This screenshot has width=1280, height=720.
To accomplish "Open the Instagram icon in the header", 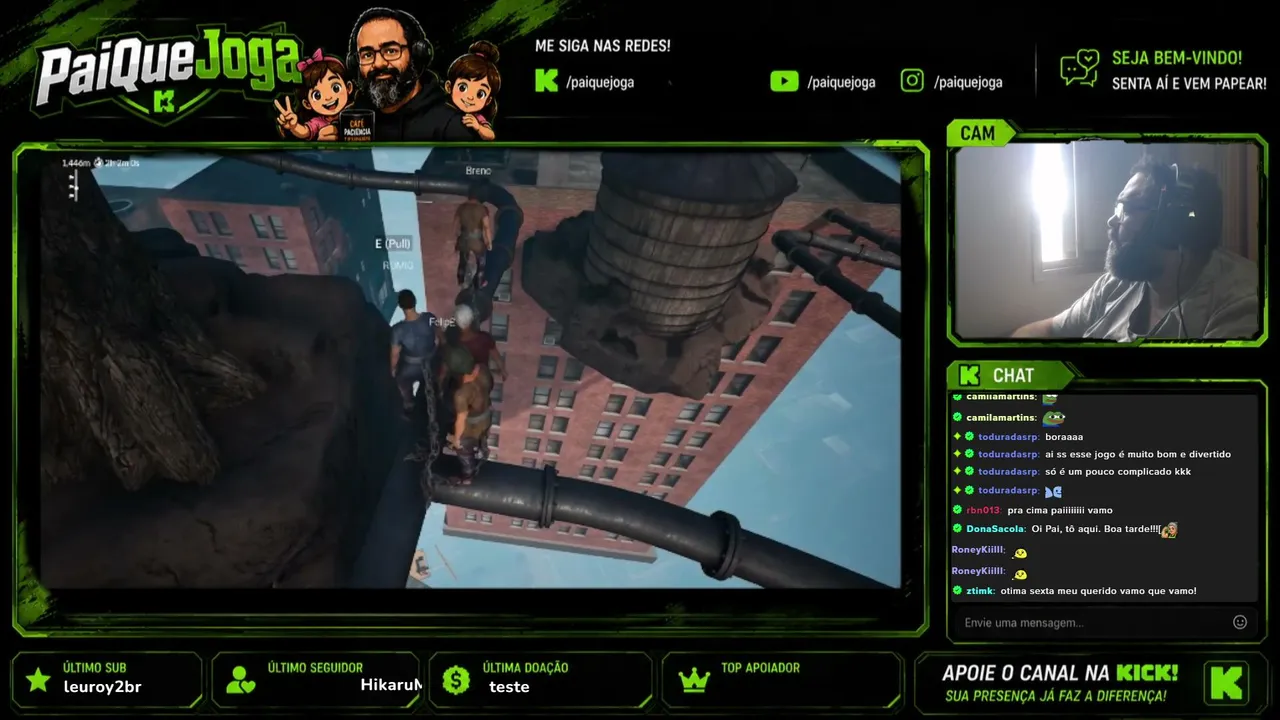I will click(x=912, y=81).
